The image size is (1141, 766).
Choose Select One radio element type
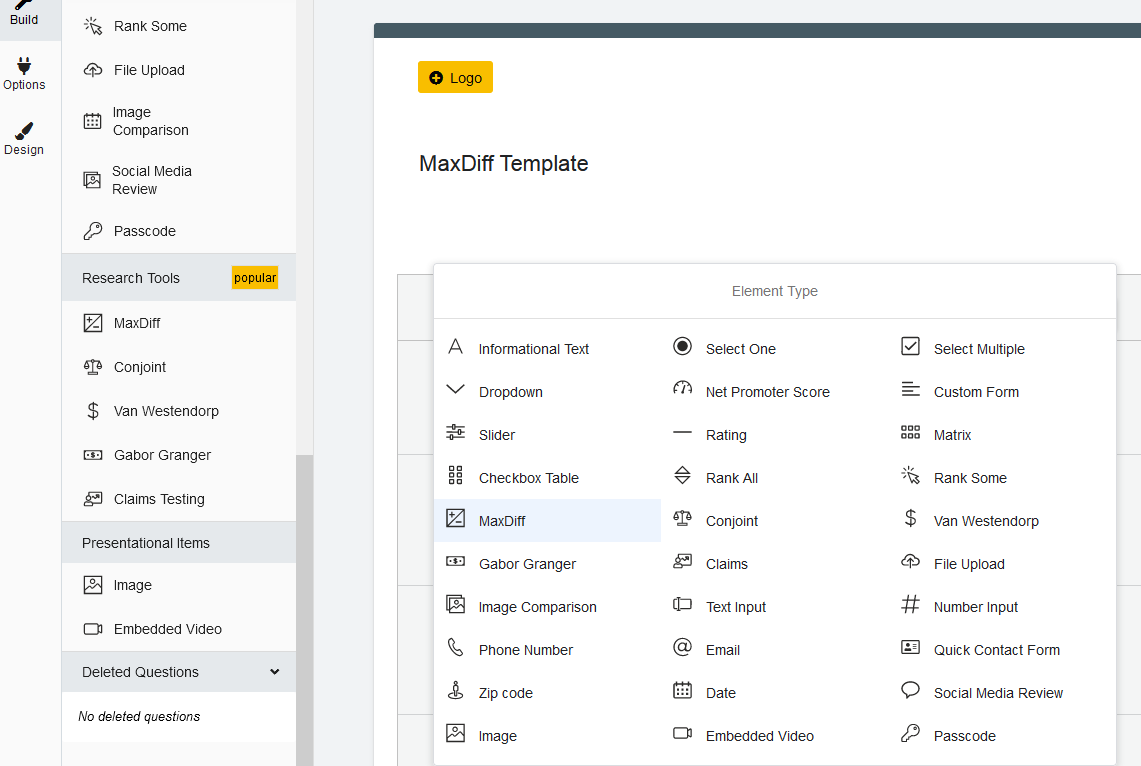[740, 349]
